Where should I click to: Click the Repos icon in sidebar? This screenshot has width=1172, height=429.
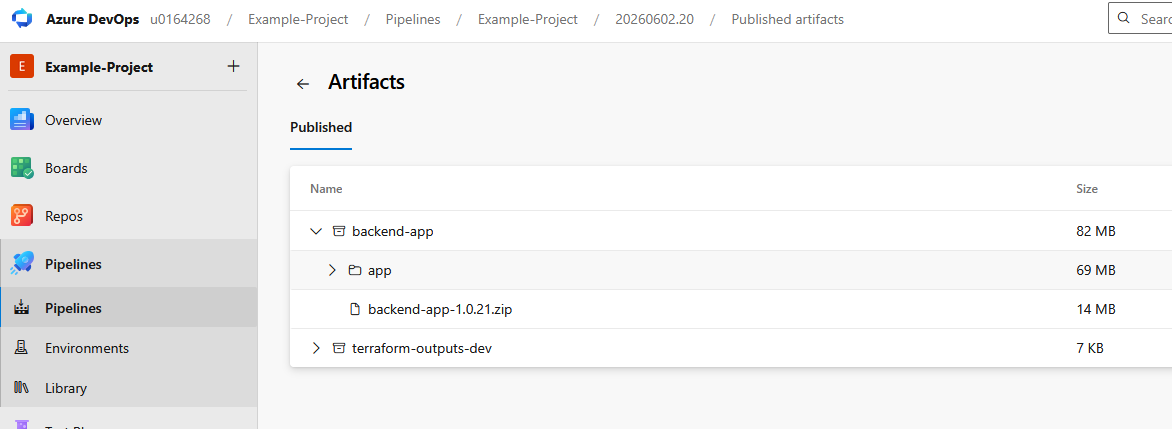(22, 215)
